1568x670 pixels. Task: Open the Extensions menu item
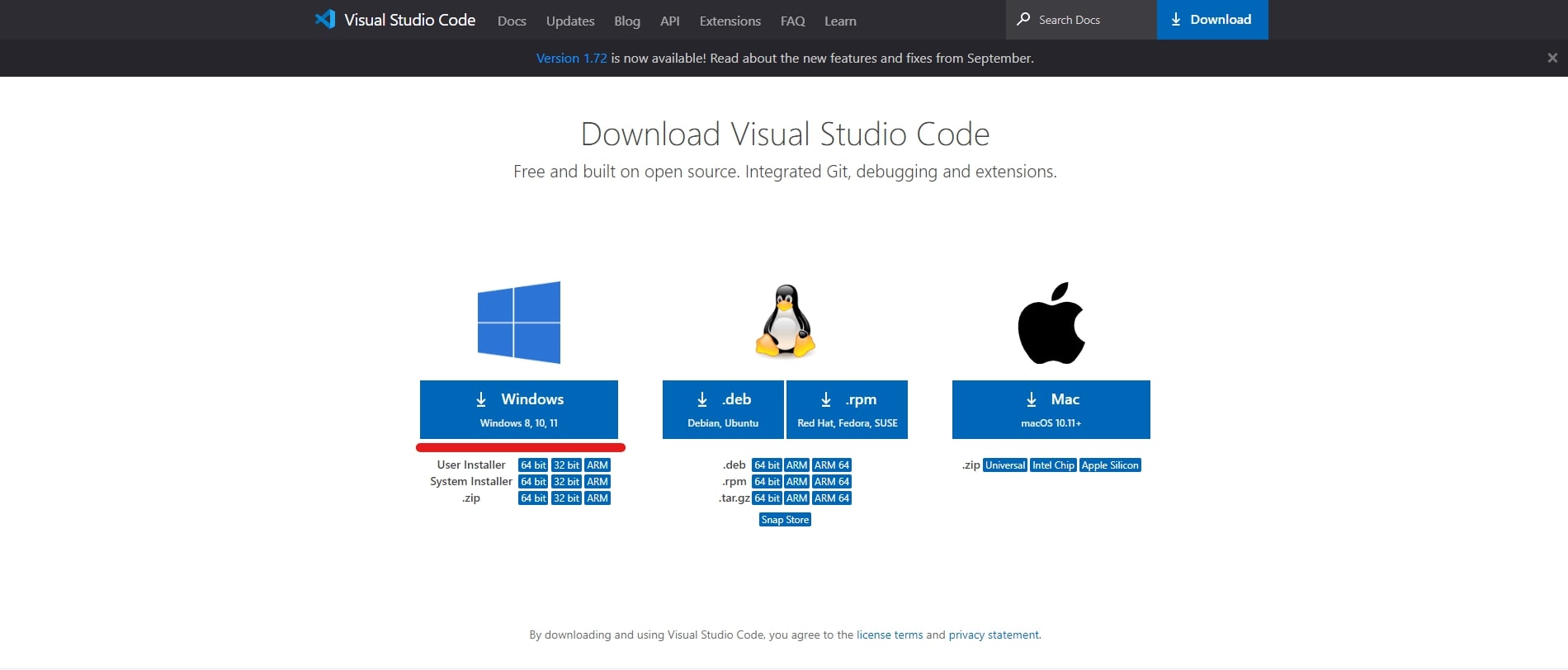(730, 21)
